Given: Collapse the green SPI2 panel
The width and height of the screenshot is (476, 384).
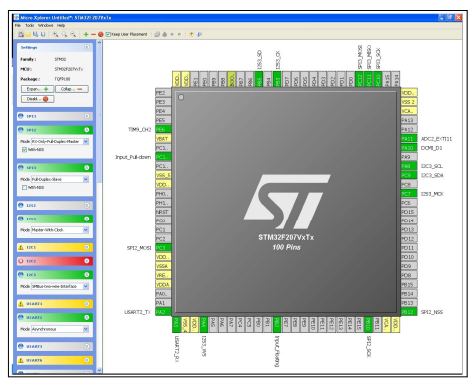Looking at the screenshot, I should pos(87,130).
